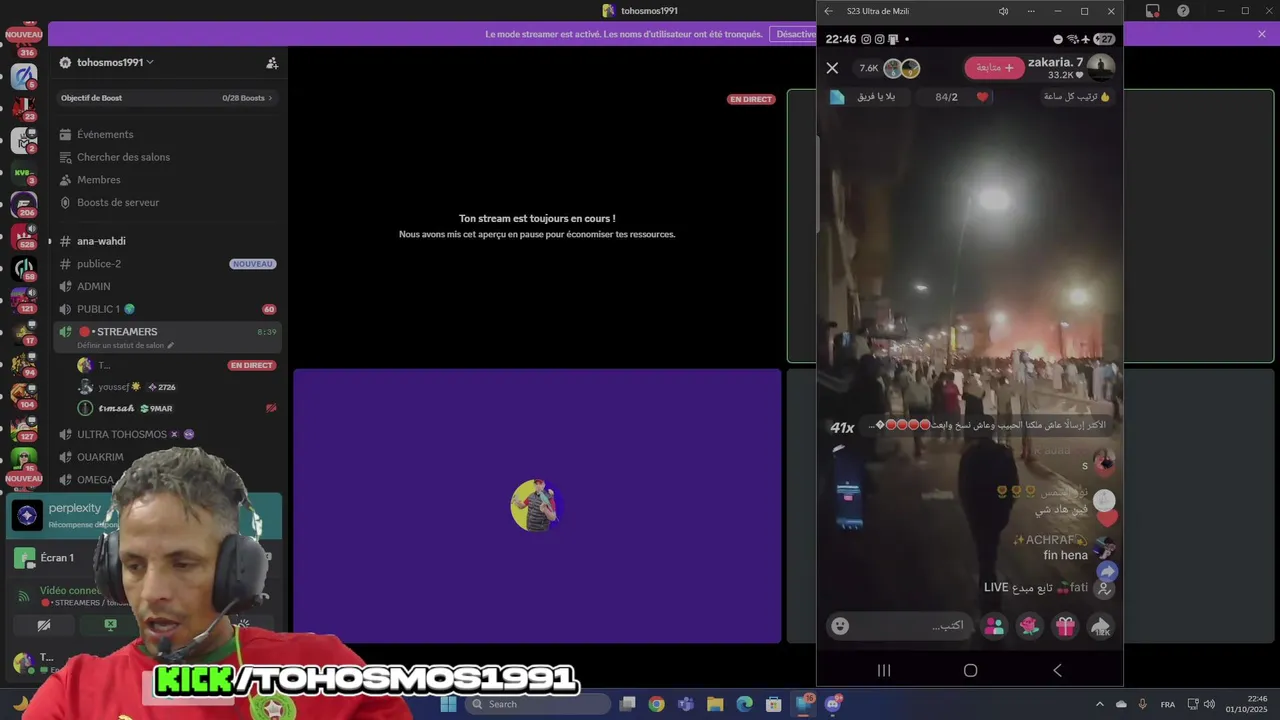The width and height of the screenshot is (1280, 720).
Task: Open Discord from the taskbar
Action: tap(833, 704)
